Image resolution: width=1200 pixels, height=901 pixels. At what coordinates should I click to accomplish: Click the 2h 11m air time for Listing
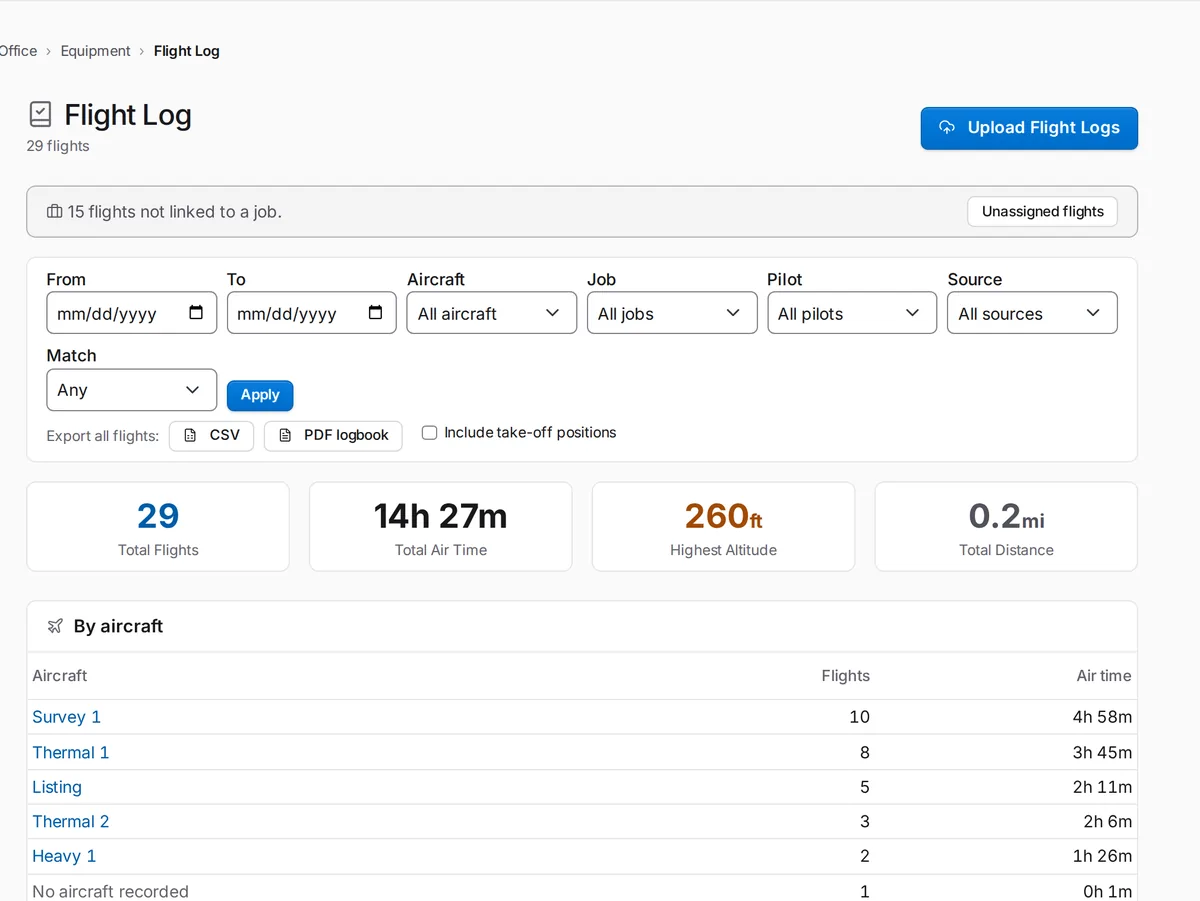(1102, 787)
